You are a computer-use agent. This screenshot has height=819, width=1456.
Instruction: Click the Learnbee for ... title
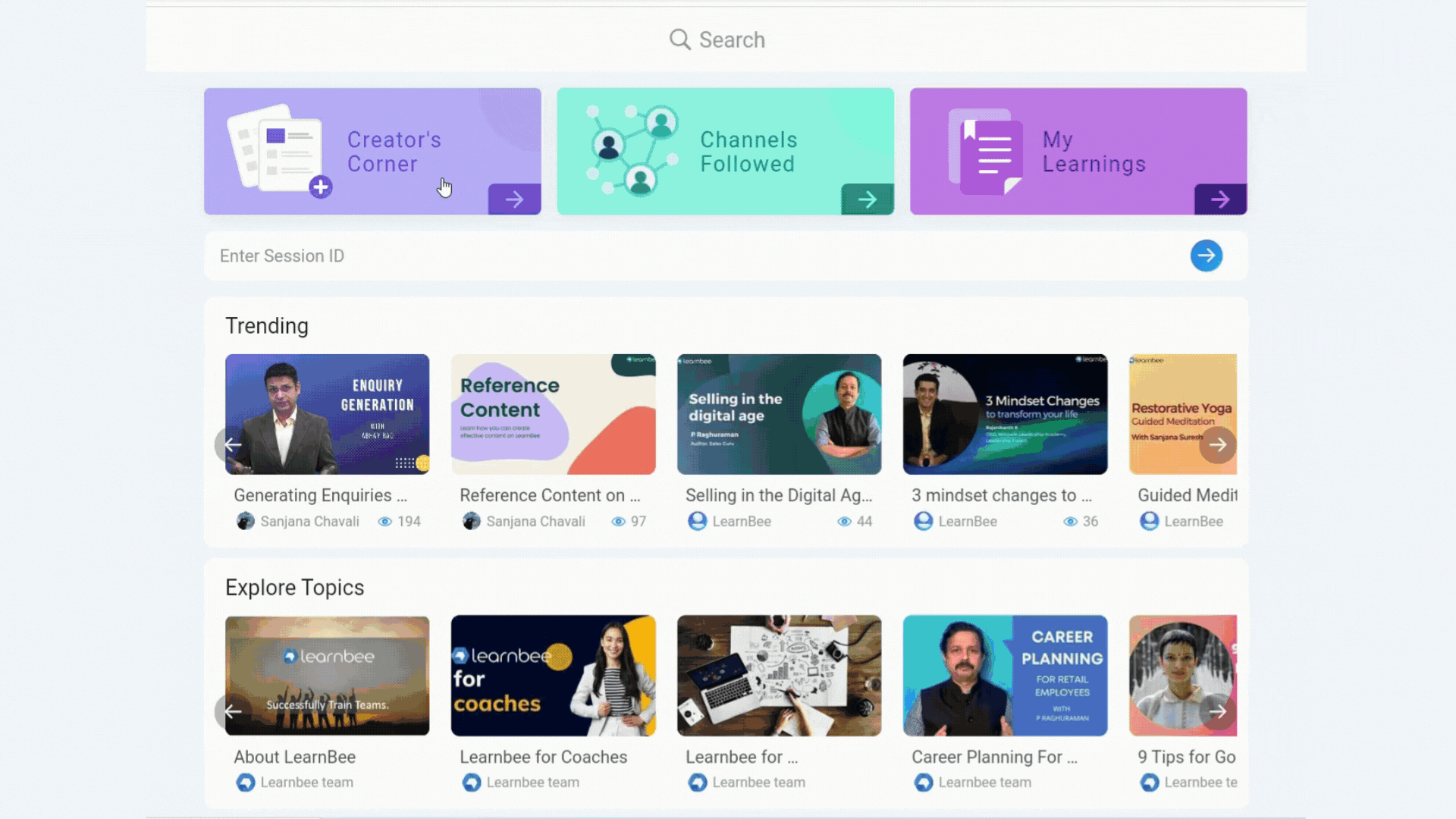[742, 757]
